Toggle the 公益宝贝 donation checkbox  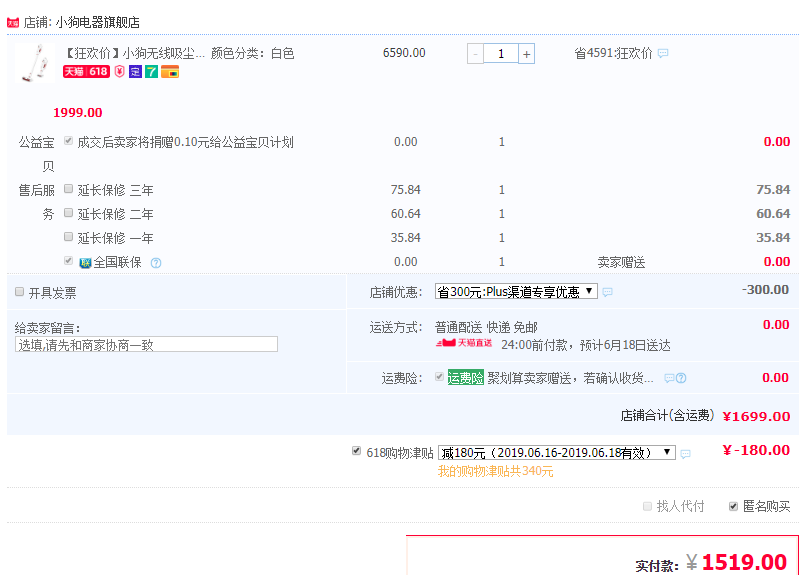pyautogui.click(x=68, y=140)
